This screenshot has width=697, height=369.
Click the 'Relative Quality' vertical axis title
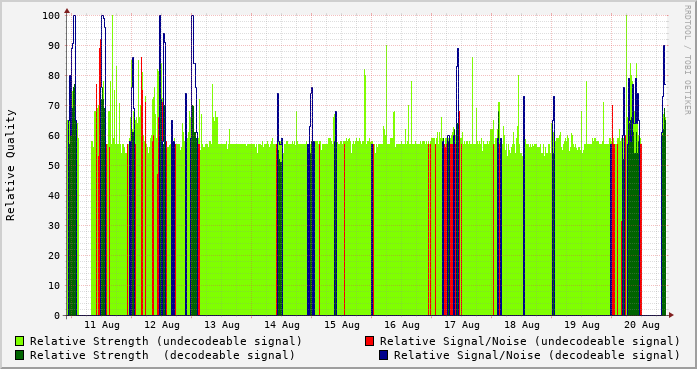coord(10,165)
